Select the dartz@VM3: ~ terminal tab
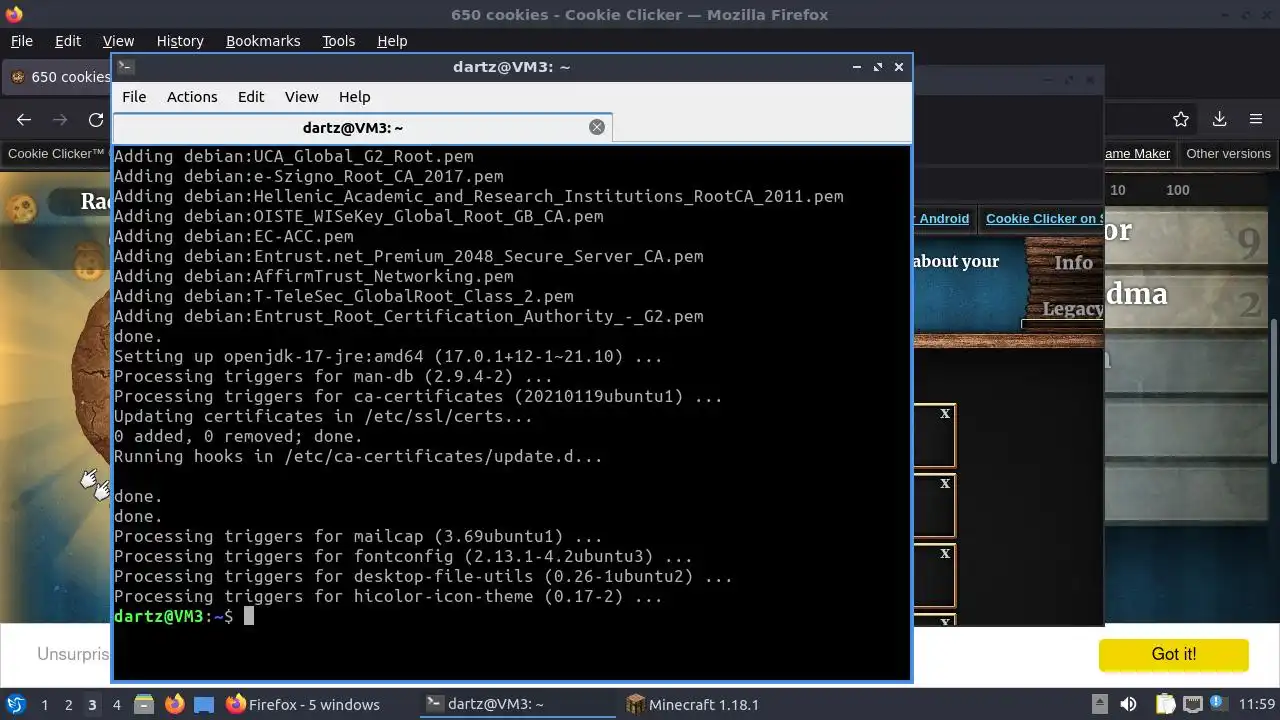 click(x=353, y=127)
